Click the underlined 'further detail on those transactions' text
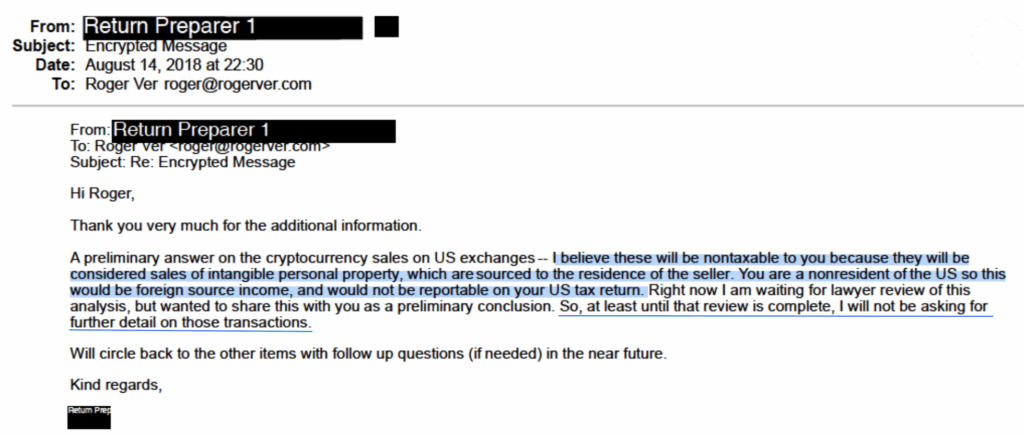 pyautogui.click(x=191, y=323)
